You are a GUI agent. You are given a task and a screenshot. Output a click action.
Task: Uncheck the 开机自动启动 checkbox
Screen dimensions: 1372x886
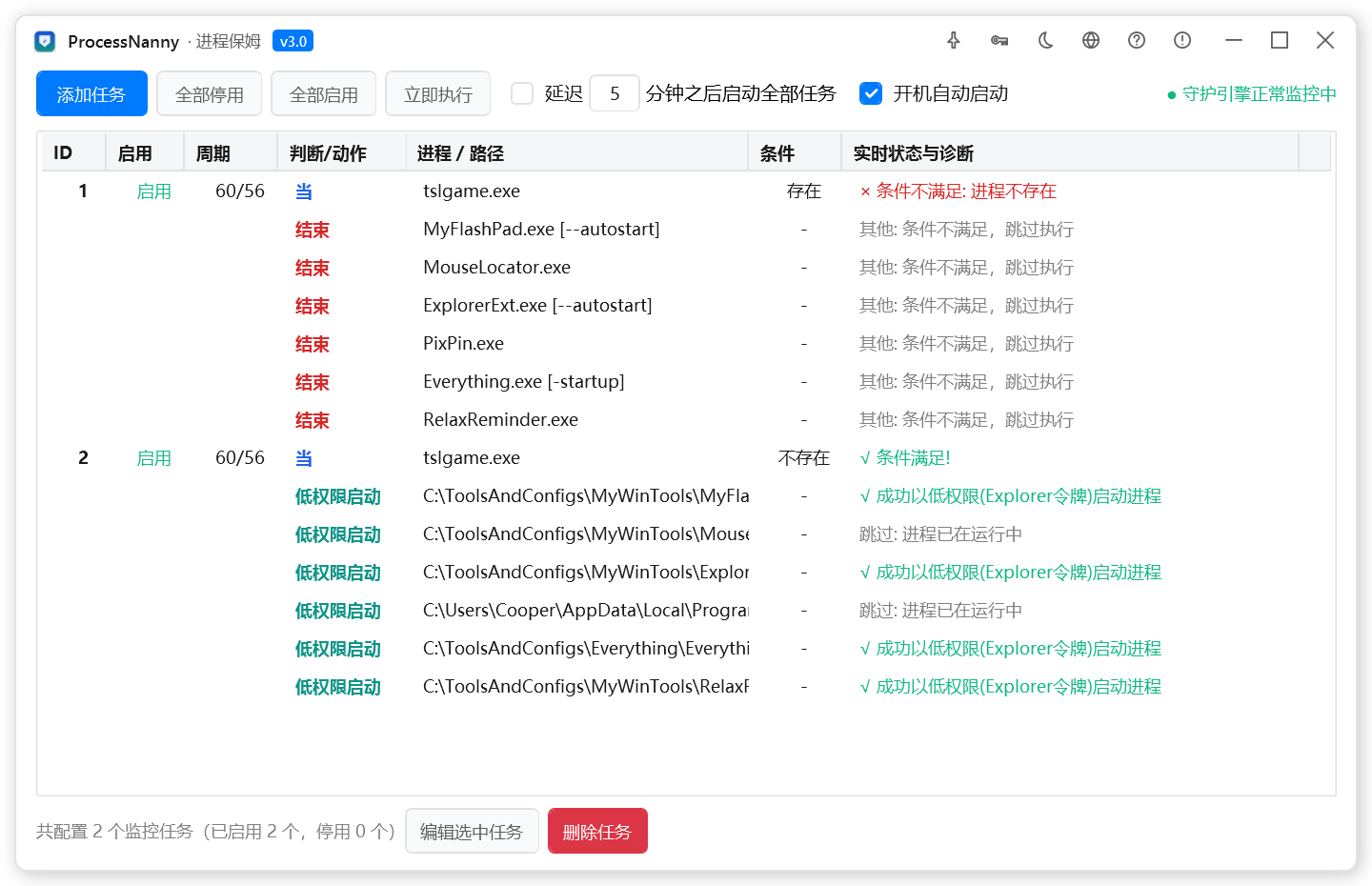(x=871, y=93)
